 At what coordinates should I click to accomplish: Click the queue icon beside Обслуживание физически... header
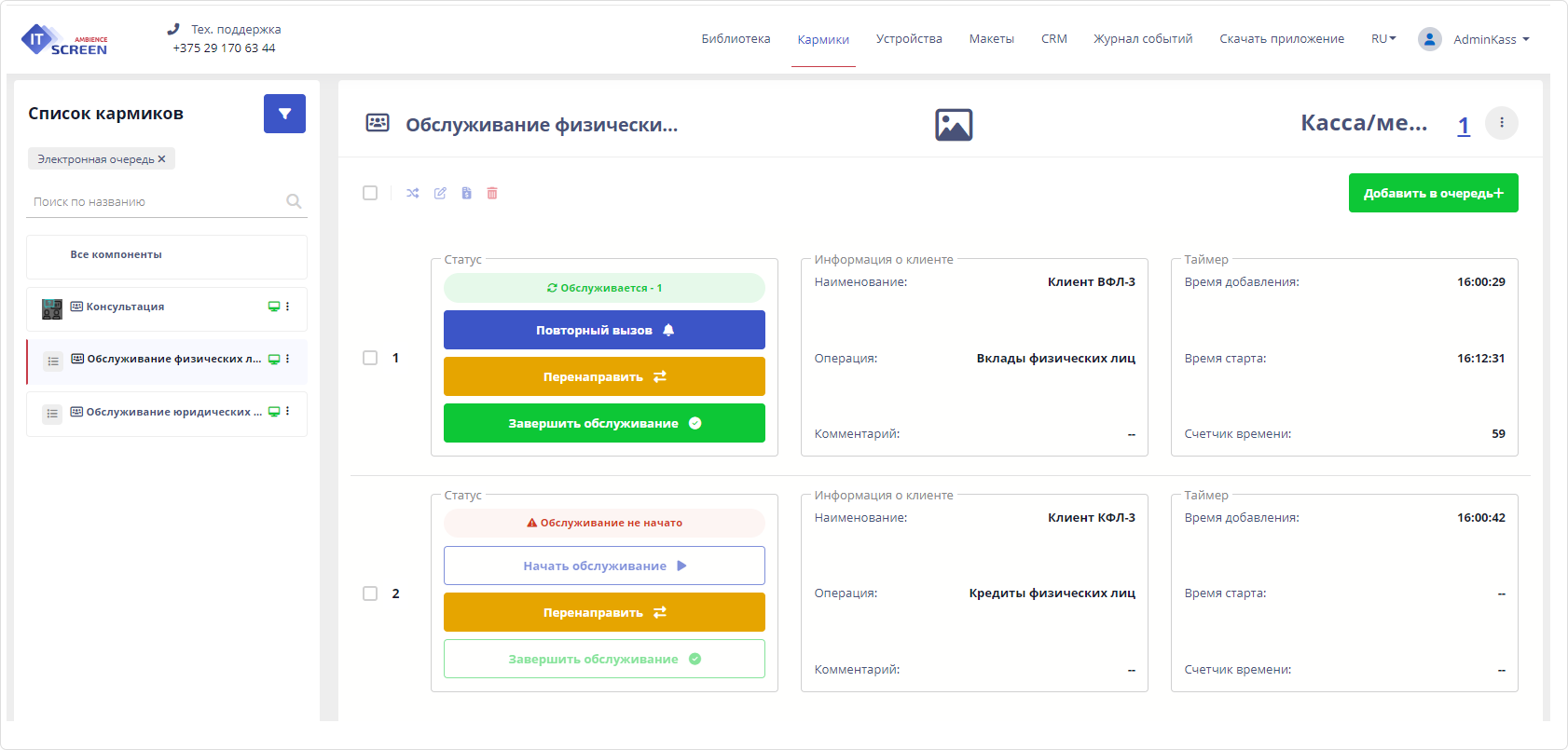coord(378,123)
